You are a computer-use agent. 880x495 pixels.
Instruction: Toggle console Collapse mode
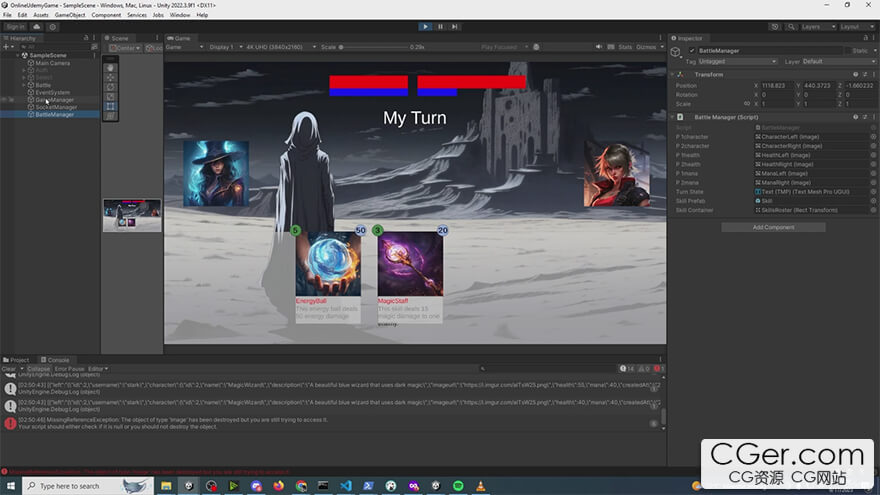click(39, 369)
